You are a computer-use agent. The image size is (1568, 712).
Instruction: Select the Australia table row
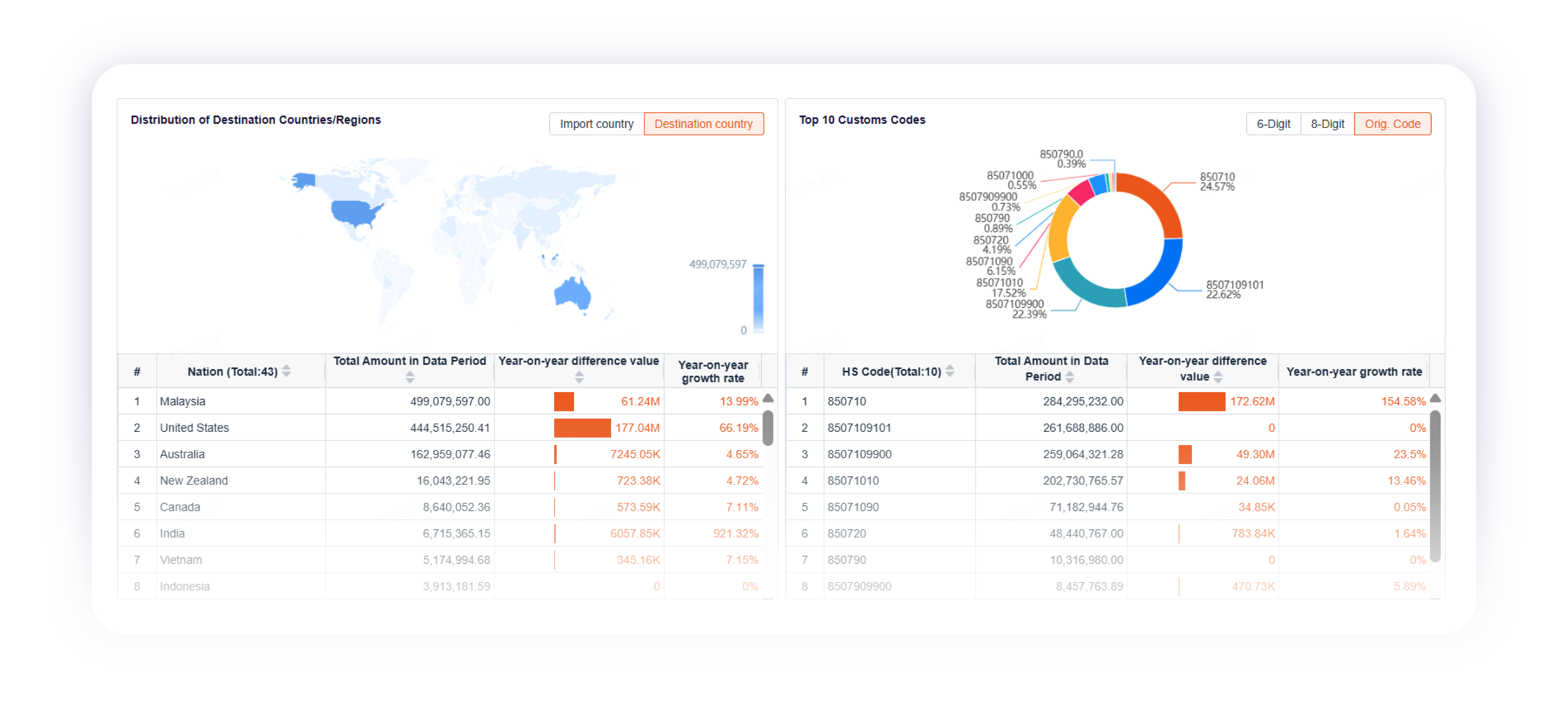[440, 454]
